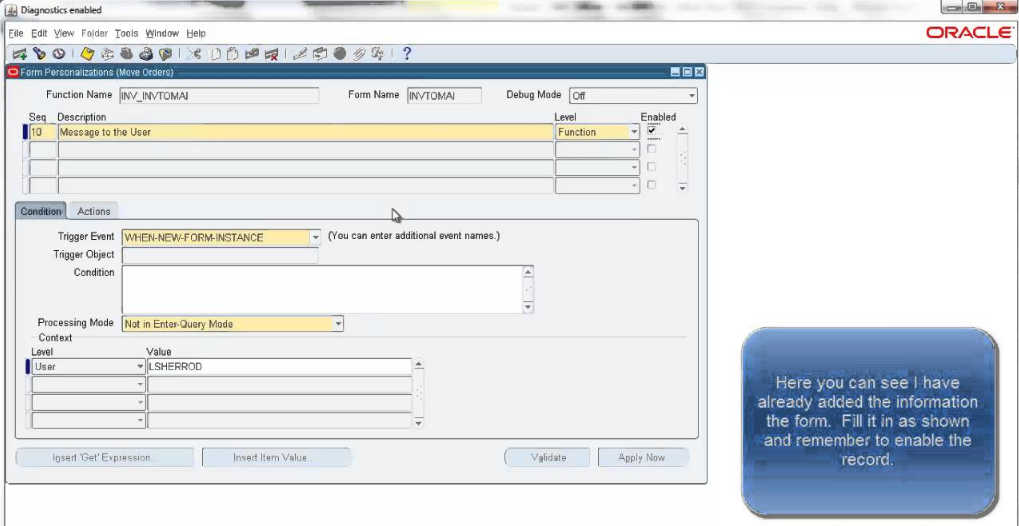The image size is (1019, 526).
Task: Check the Enabled checkbox in second row
Action: pyautogui.click(x=652, y=149)
